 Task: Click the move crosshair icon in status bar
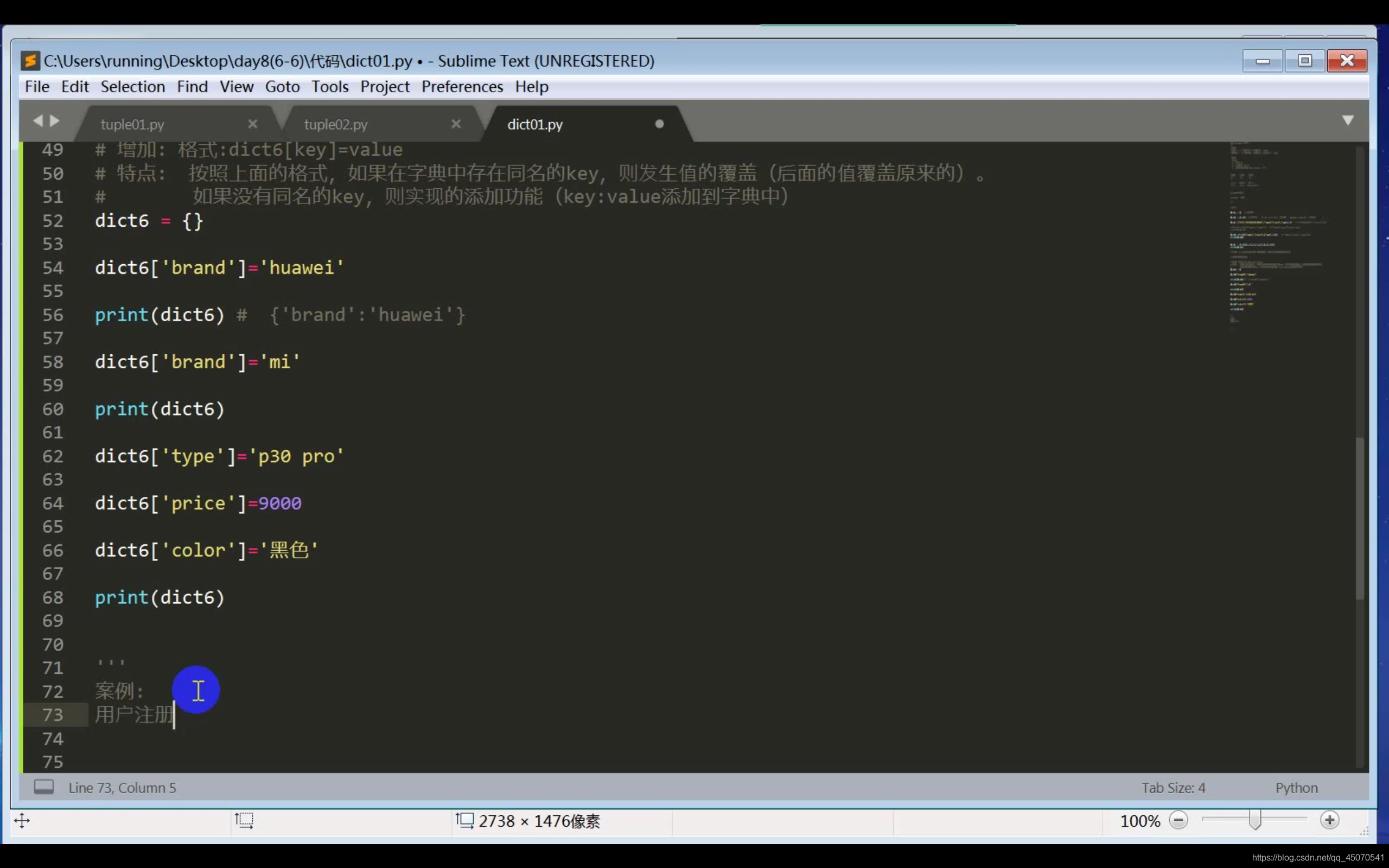click(22, 820)
